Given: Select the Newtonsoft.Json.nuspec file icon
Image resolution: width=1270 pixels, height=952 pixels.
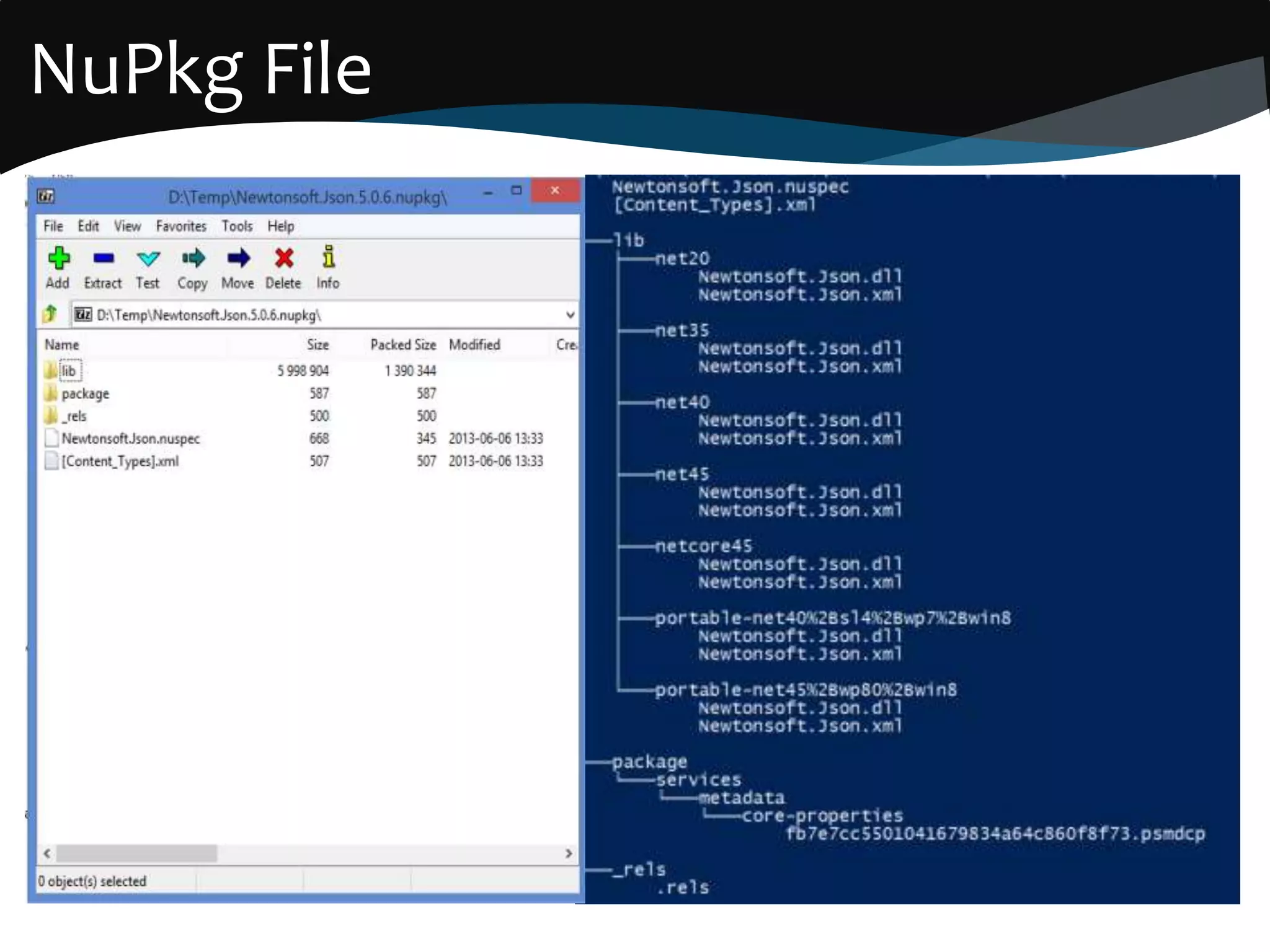Looking at the screenshot, I should point(51,438).
